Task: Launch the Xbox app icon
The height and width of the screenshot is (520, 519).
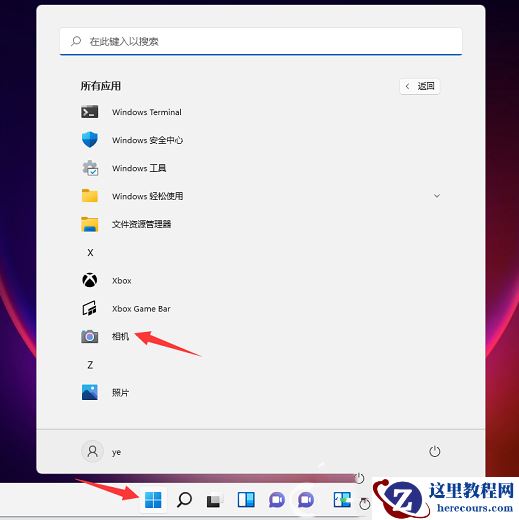Action: click(x=90, y=280)
